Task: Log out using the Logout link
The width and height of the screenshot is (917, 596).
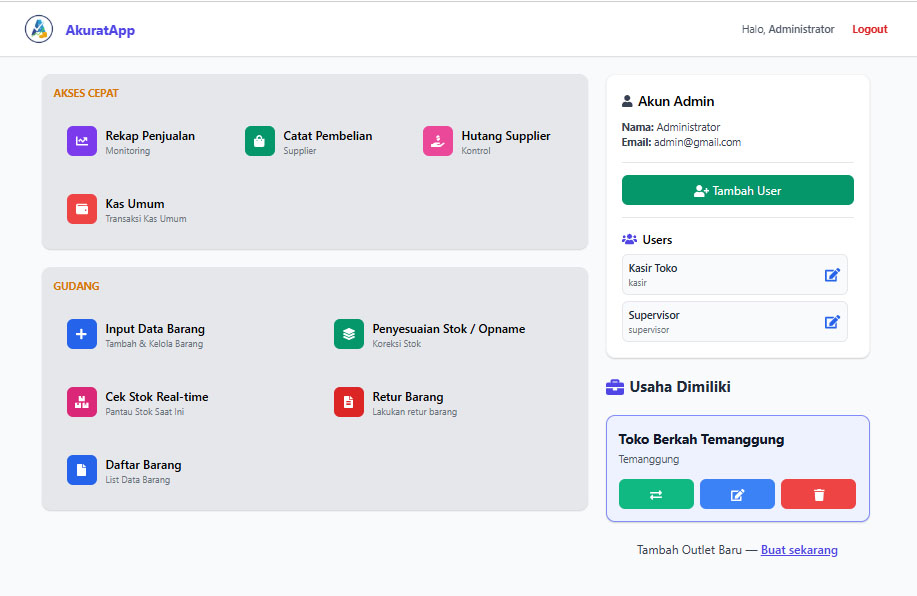Action: click(x=869, y=30)
